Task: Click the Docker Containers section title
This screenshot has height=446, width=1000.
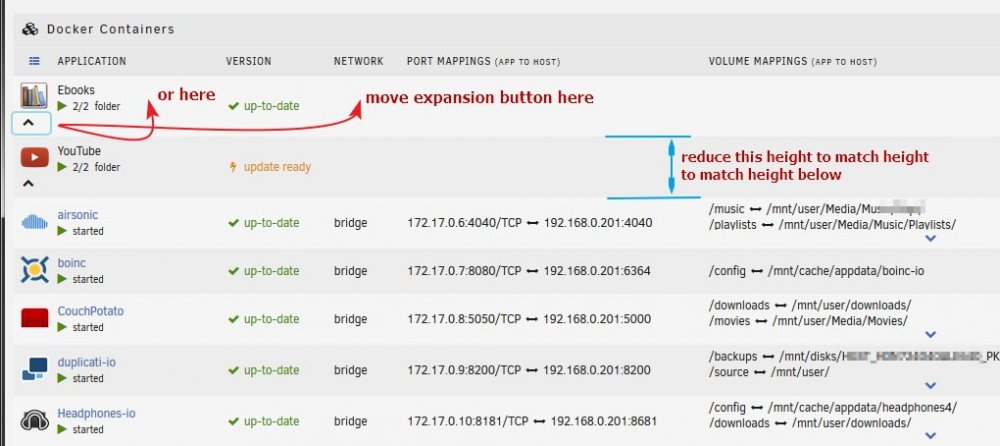Action: (110, 29)
